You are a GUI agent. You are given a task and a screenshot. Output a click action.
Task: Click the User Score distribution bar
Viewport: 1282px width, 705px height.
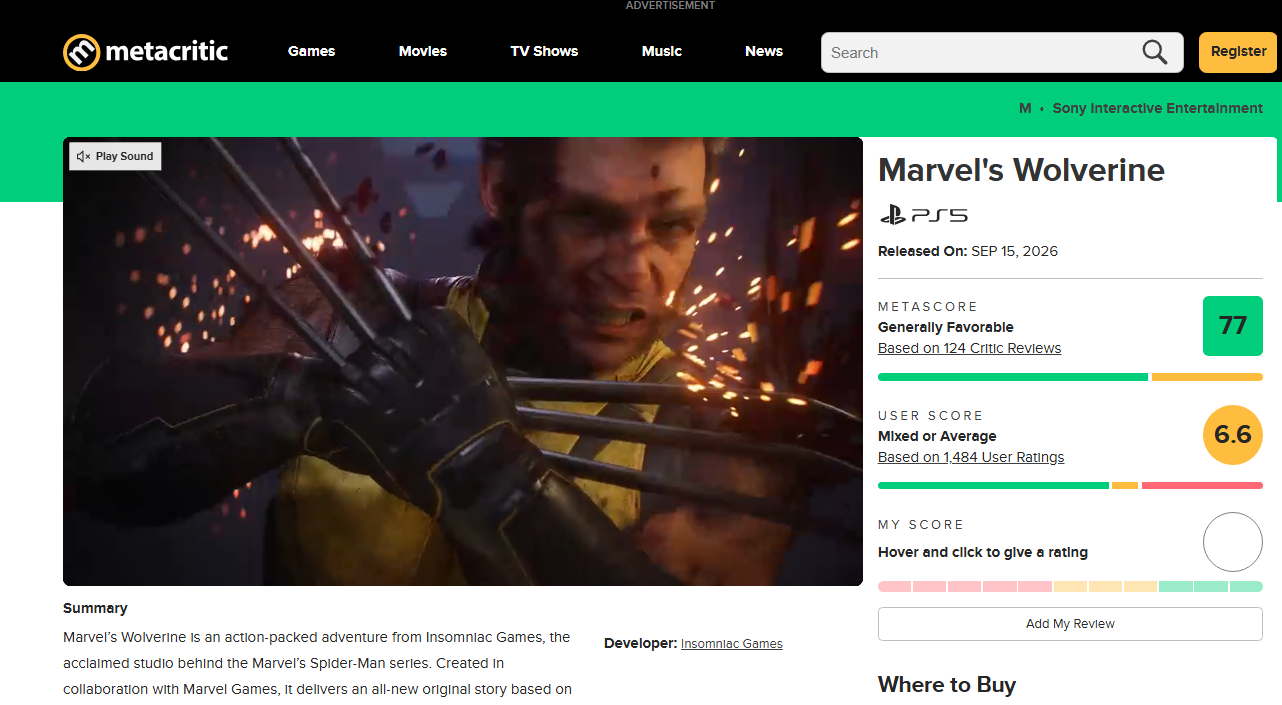(1070, 485)
